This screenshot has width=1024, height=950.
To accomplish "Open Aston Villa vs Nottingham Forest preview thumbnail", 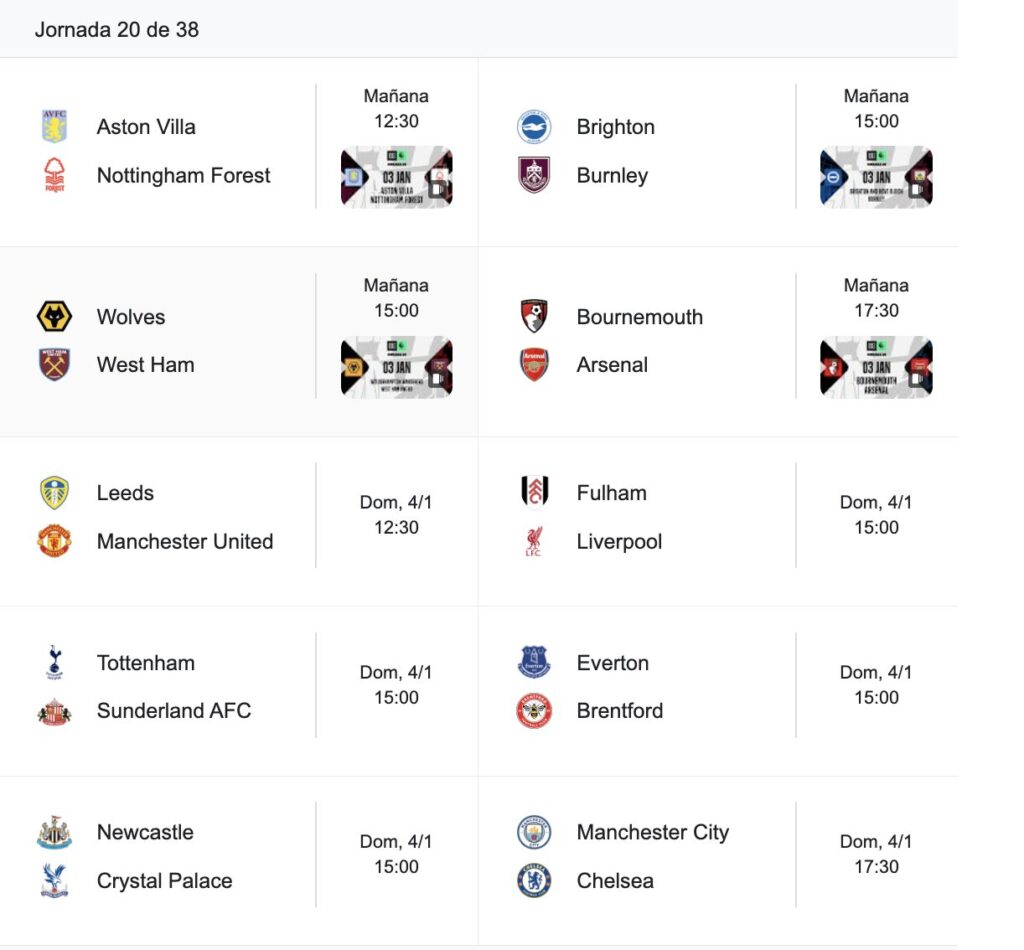I will point(397,177).
